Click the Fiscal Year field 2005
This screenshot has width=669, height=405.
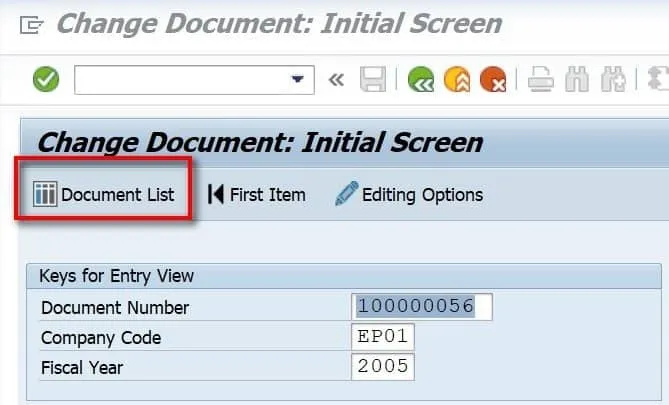coord(383,367)
